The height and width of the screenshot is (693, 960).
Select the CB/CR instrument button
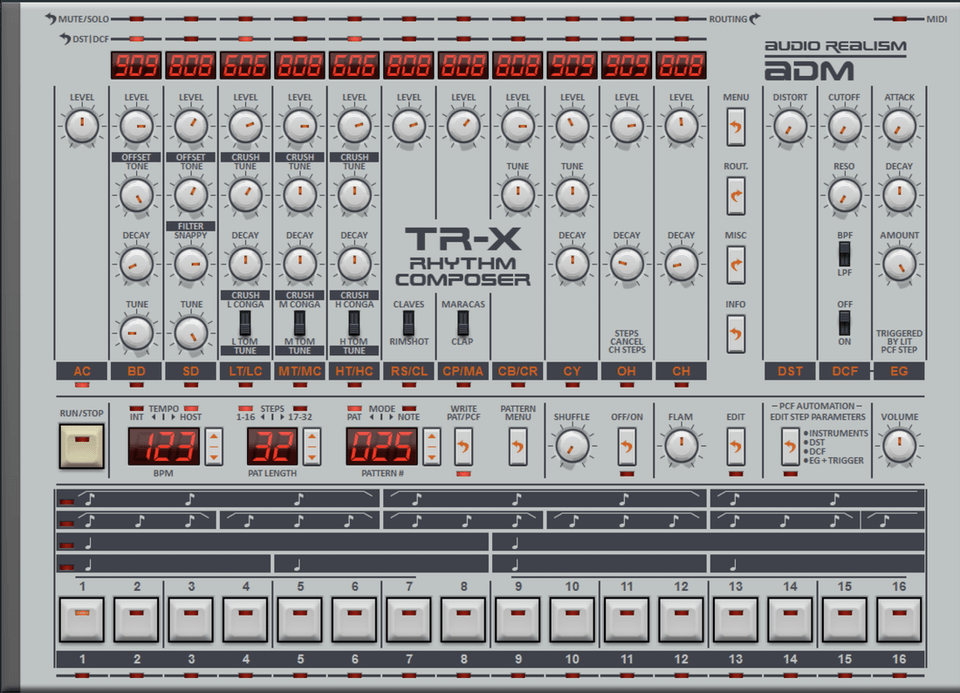coord(517,371)
